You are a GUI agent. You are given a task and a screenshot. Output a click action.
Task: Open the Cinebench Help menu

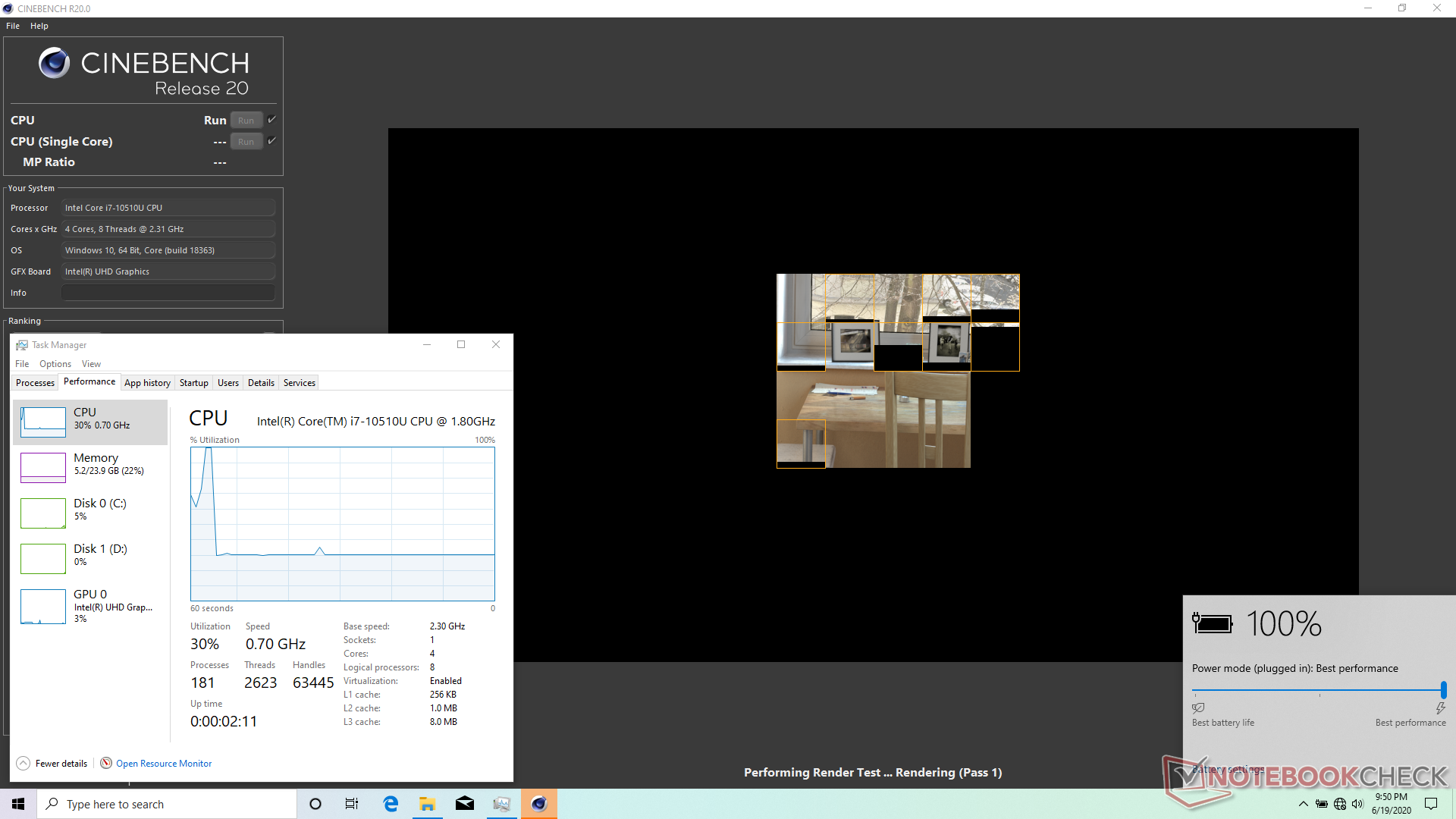(39, 26)
